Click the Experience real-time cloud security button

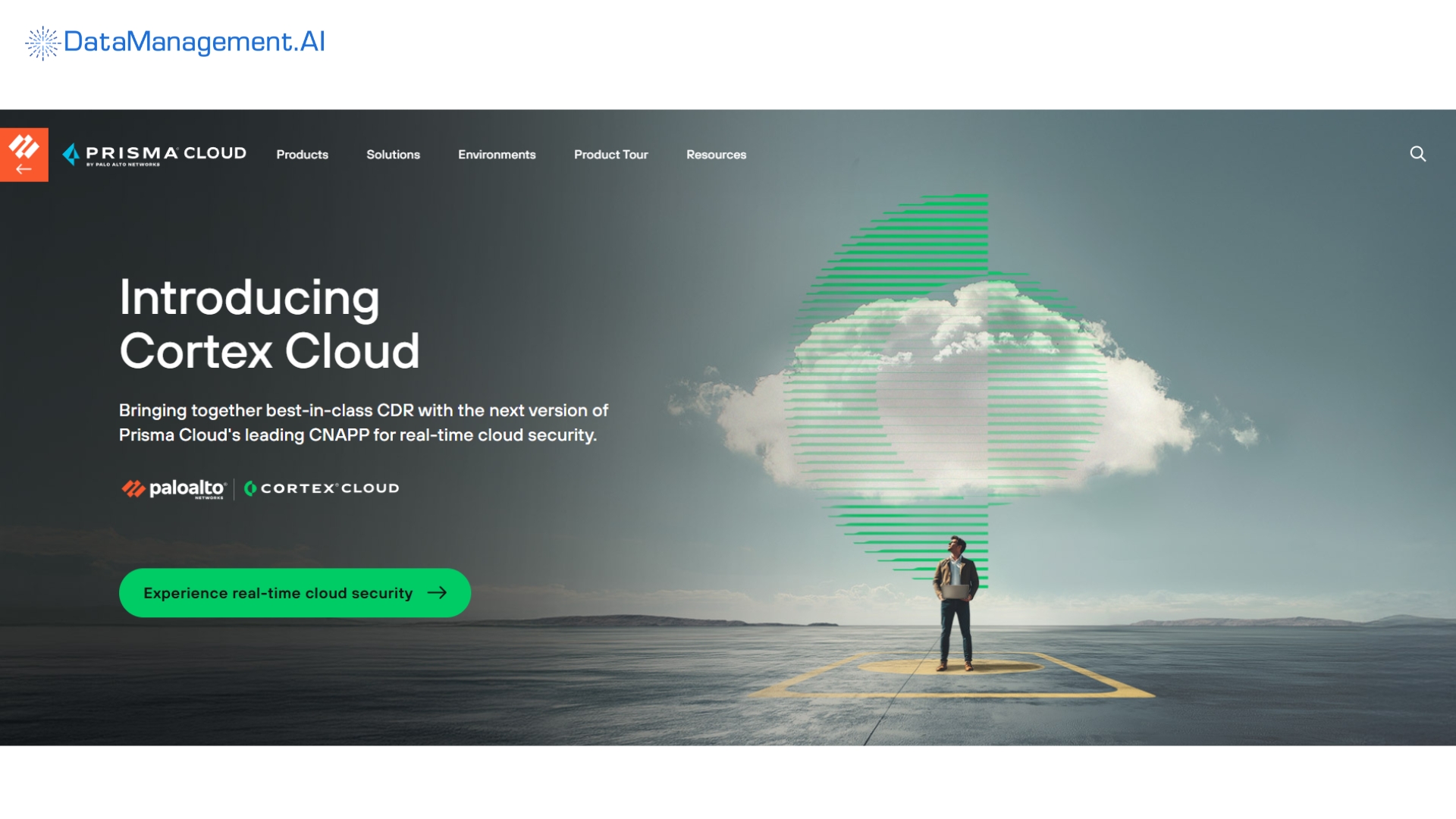coord(294,592)
